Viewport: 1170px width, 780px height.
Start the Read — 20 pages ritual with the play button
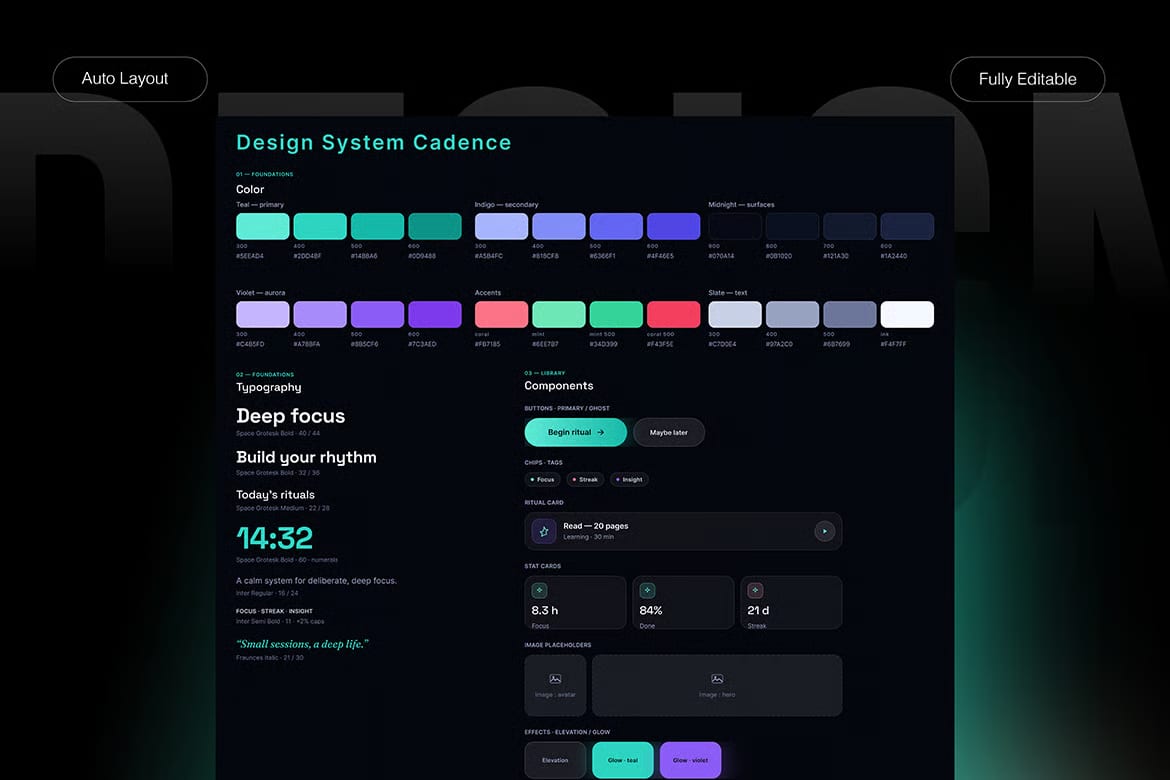pyautogui.click(x=825, y=531)
